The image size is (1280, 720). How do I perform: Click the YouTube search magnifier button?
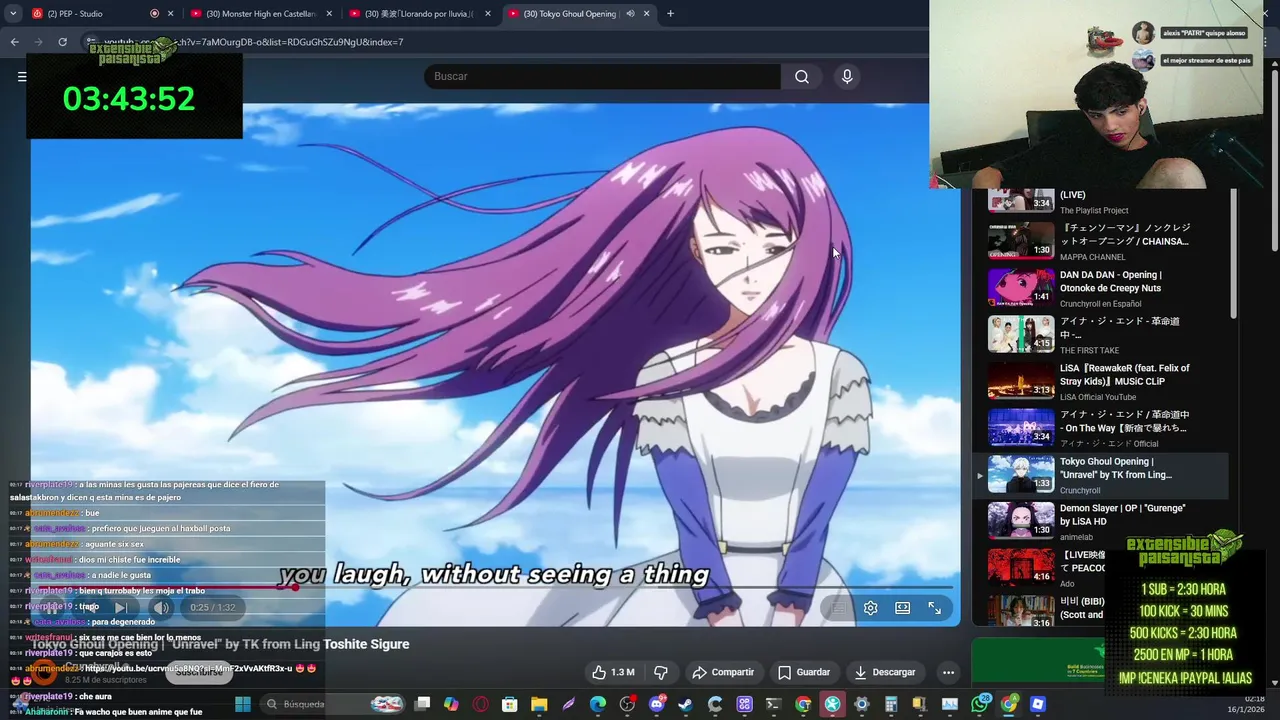click(802, 76)
